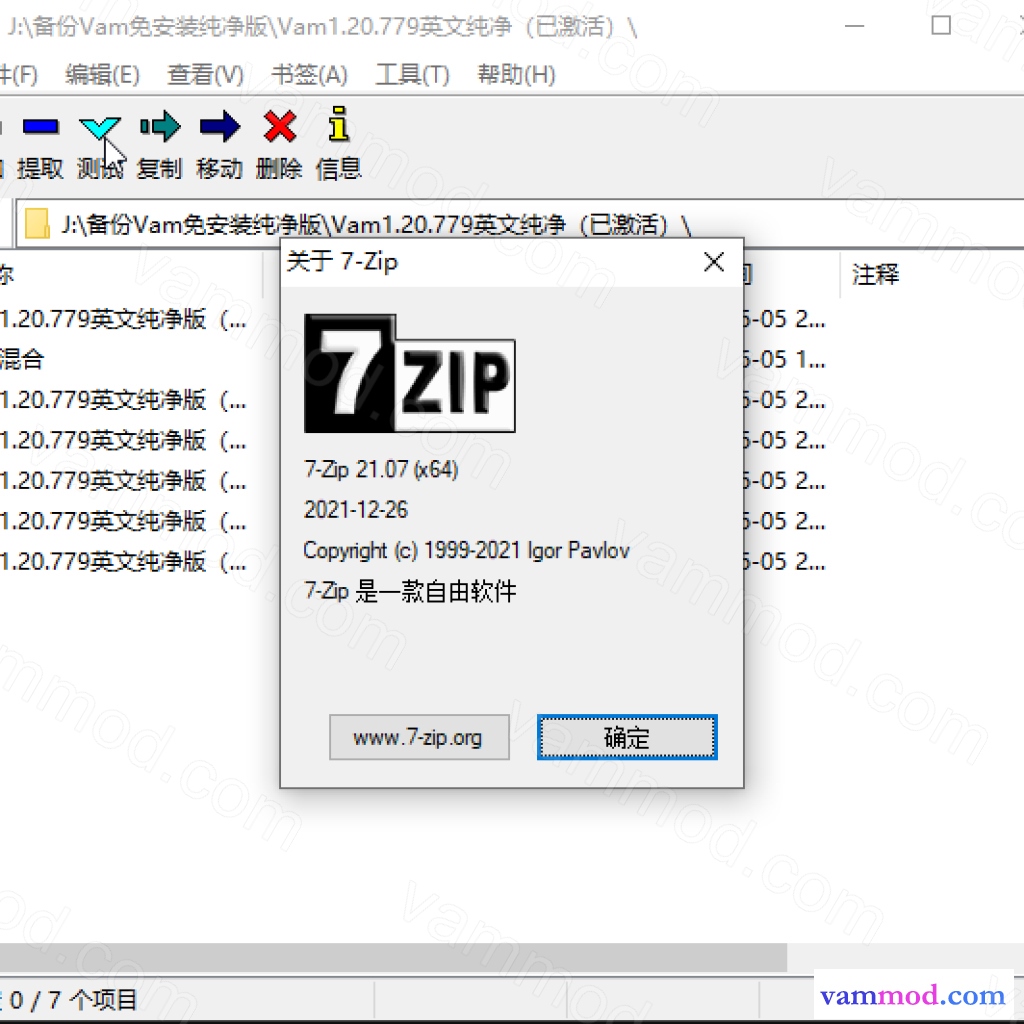Open the 工具(T) menu
Image resolution: width=1024 pixels, height=1024 pixels.
[x=413, y=74]
